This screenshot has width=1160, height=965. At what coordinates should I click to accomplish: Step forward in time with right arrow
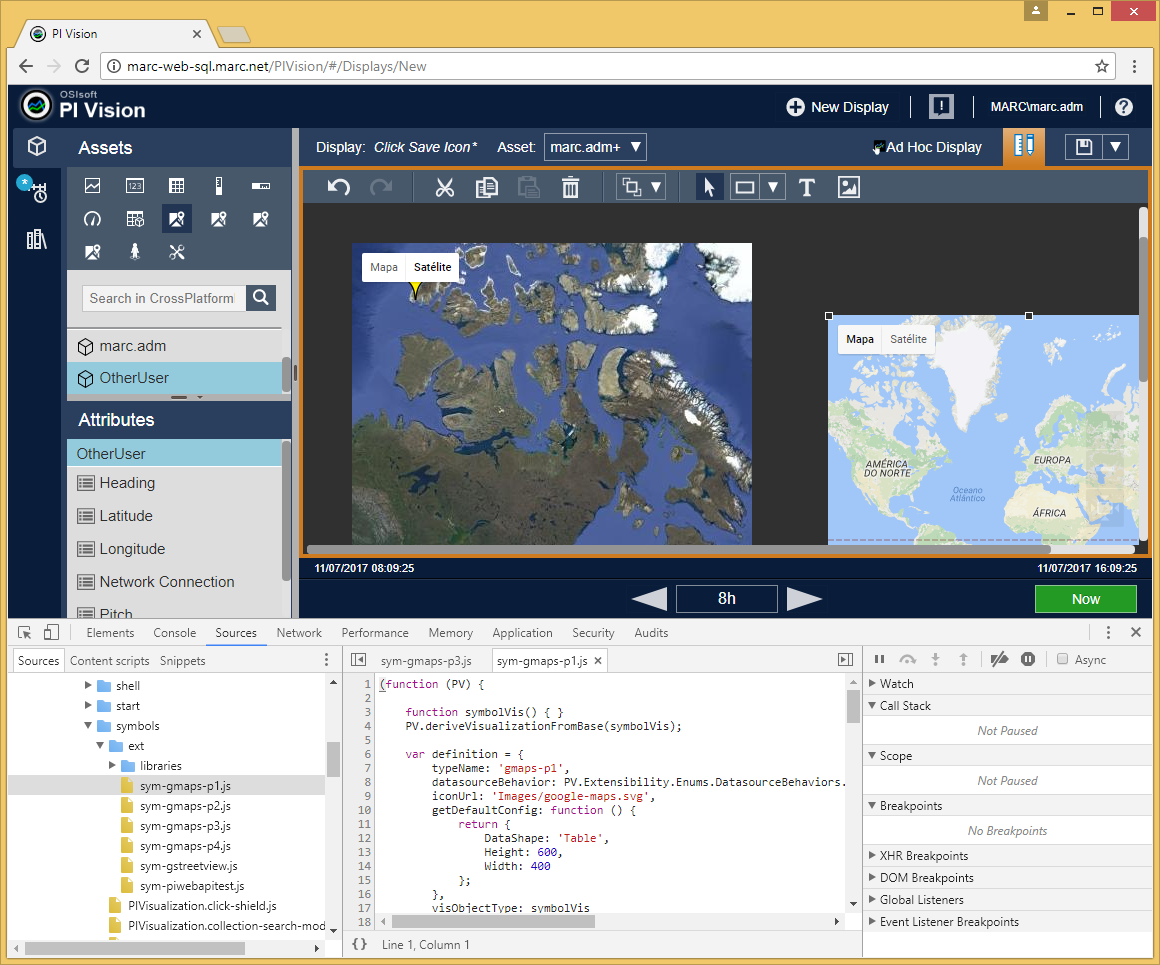point(804,599)
